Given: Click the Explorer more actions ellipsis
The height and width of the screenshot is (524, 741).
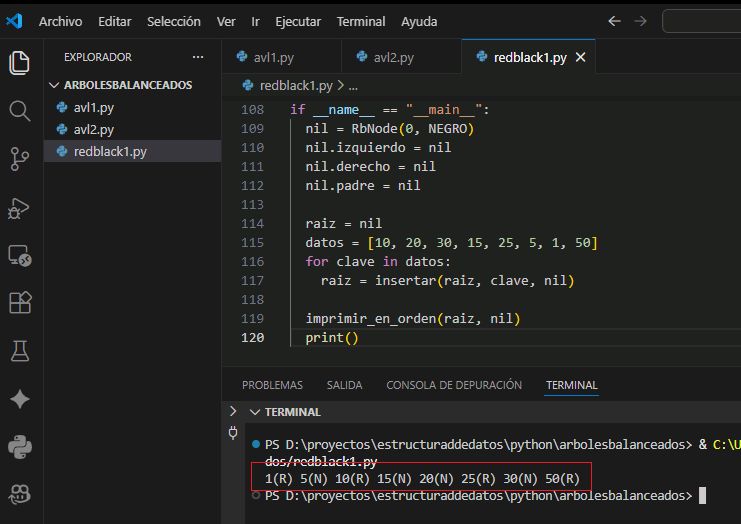Looking at the screenshot, I should pos(198,57).
